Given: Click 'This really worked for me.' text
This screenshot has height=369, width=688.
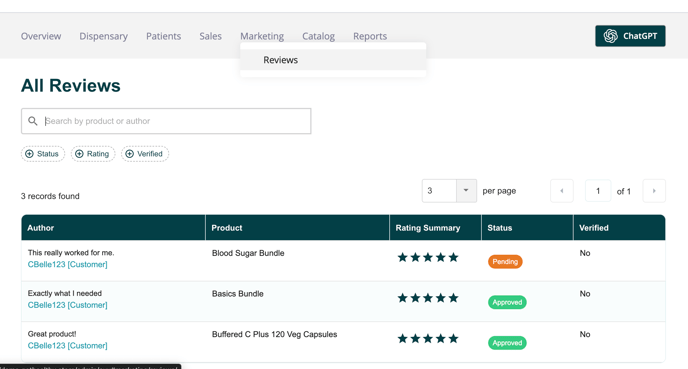Looking at the screenshot, I should 71,253.
